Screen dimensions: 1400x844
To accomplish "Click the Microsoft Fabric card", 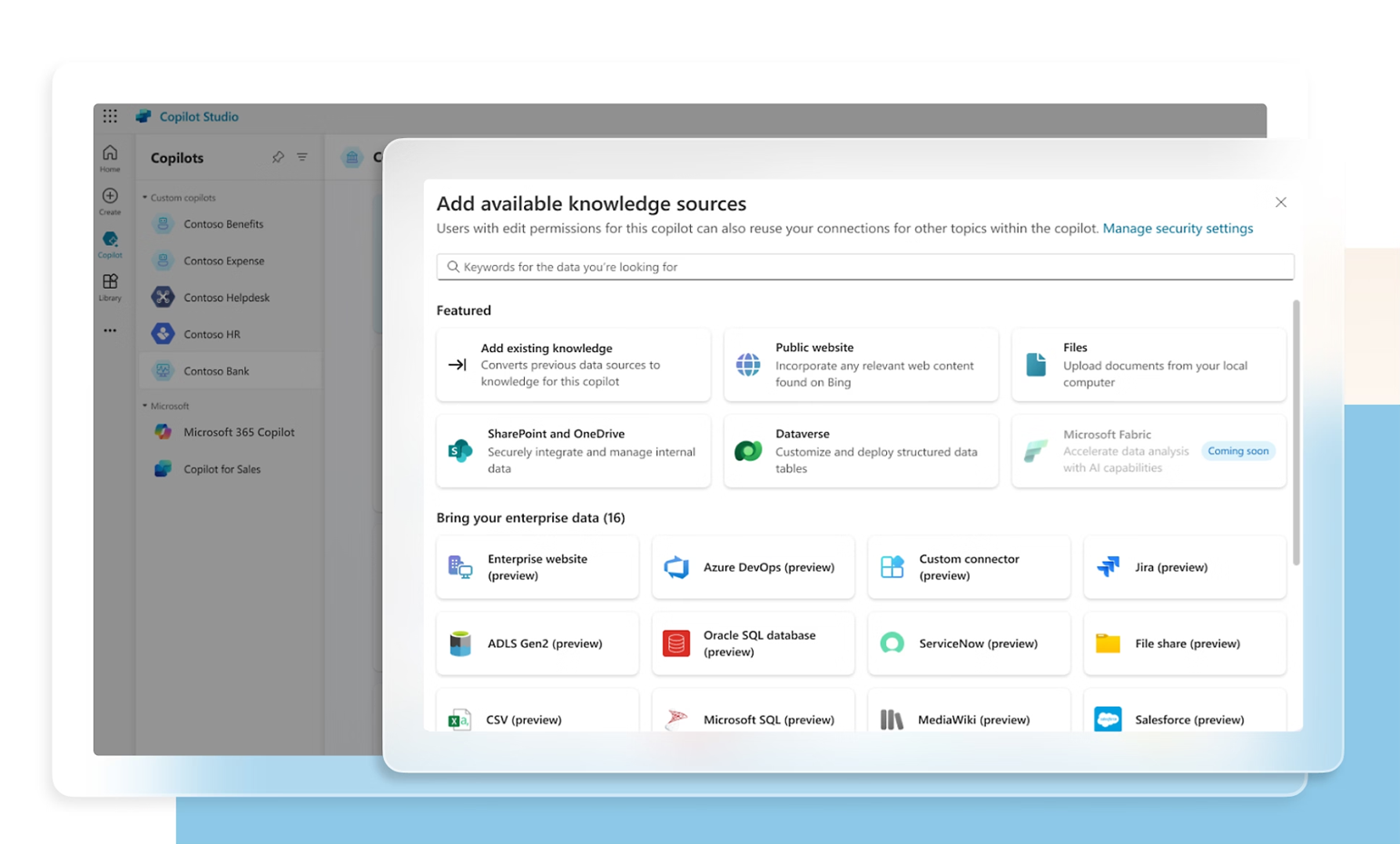I will (x=1149, y=451).
